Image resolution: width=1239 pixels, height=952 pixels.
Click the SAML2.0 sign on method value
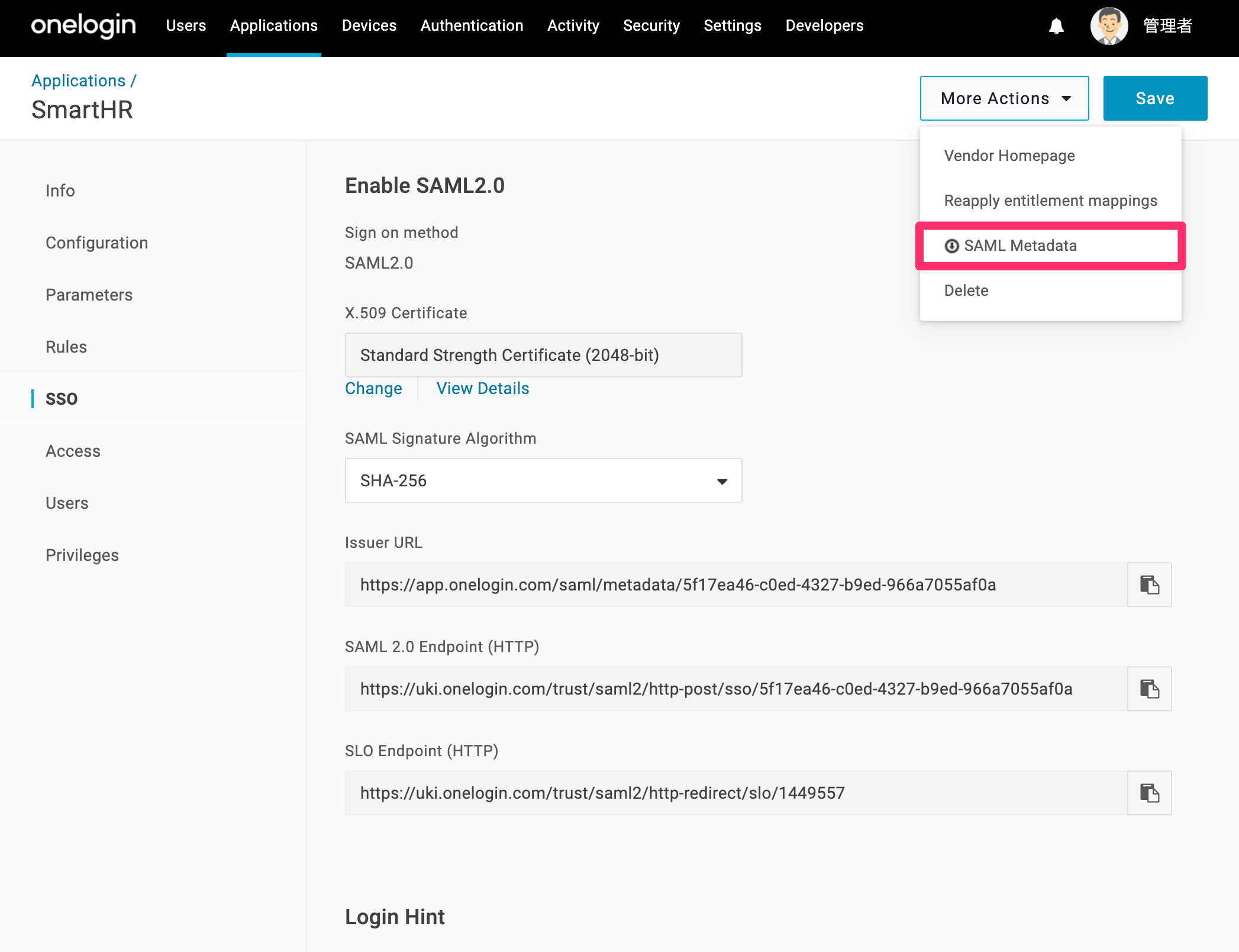(379, 263)
